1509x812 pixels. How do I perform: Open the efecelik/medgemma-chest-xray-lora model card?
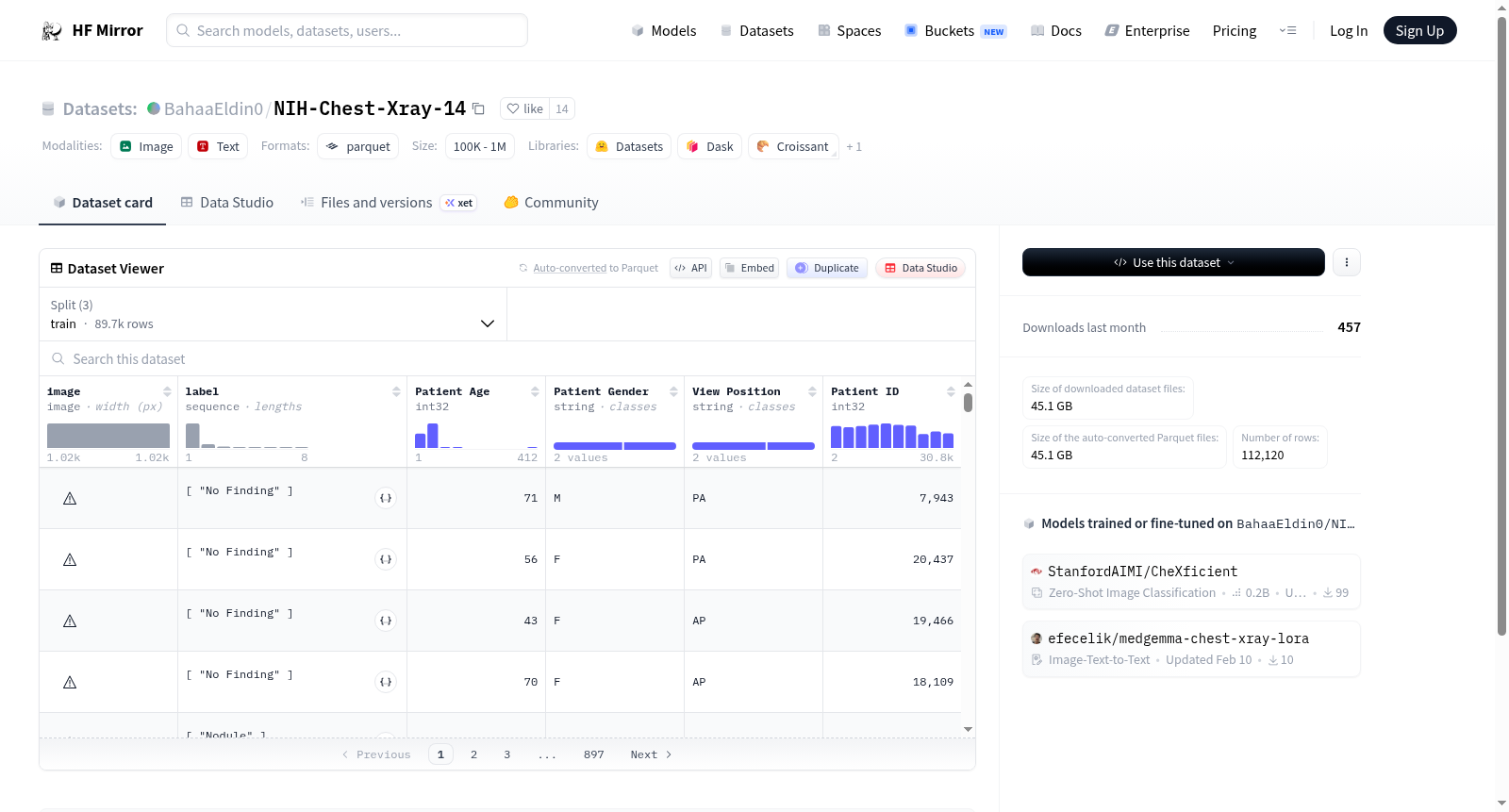[x=1191, y=649]
